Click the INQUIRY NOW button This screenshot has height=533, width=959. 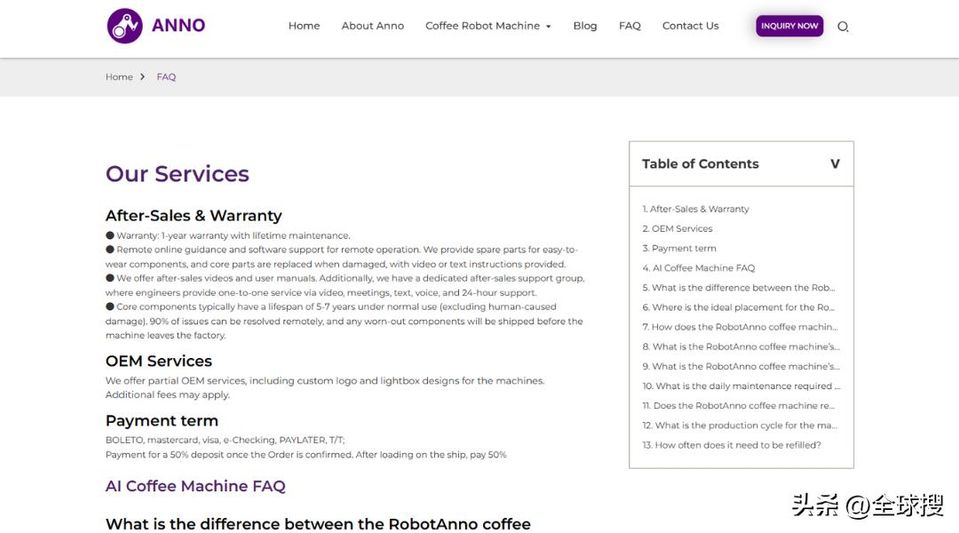click(x=789, y=26)
